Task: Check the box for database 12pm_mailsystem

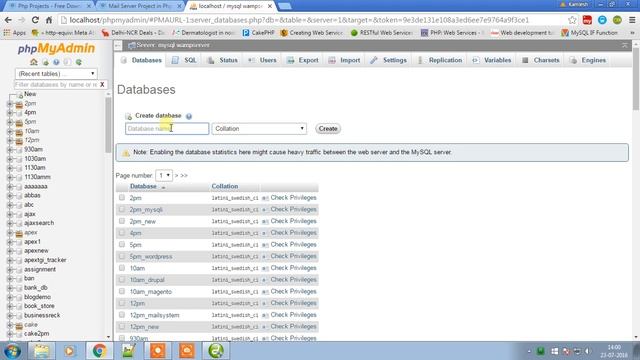Action: point(122,315)
